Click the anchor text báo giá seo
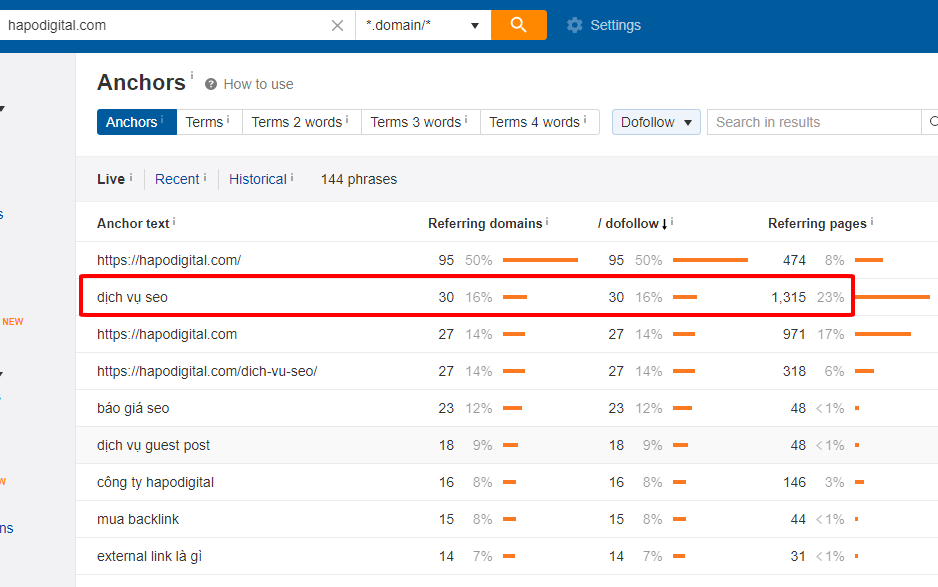This screenshot has width=938, height=587. [x=133, y=408]
